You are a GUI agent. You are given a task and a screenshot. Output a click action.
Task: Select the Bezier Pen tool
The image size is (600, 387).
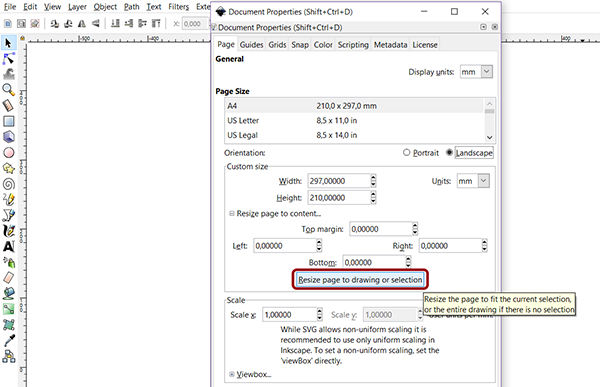pyautogui.click(x=8, y=215)
